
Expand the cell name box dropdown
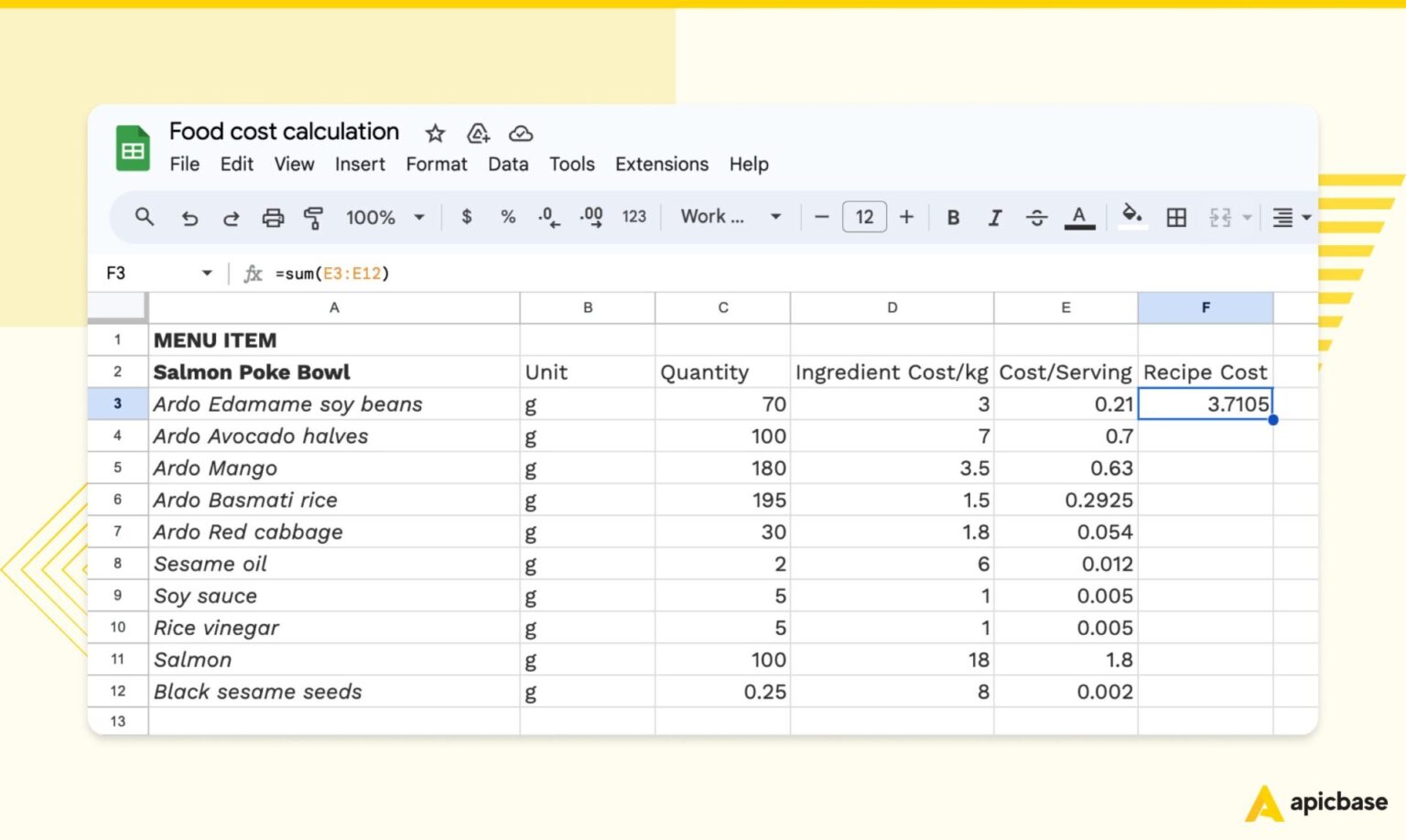tap(205, 273)
